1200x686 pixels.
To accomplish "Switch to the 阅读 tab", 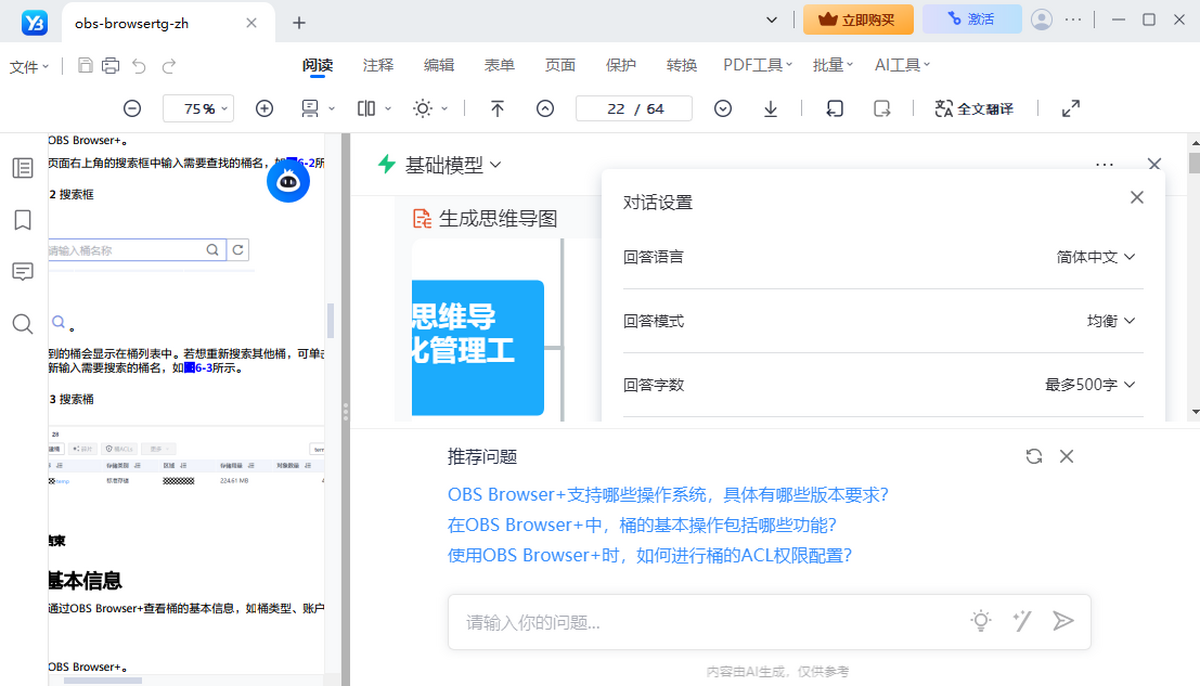I will [318, 65].
